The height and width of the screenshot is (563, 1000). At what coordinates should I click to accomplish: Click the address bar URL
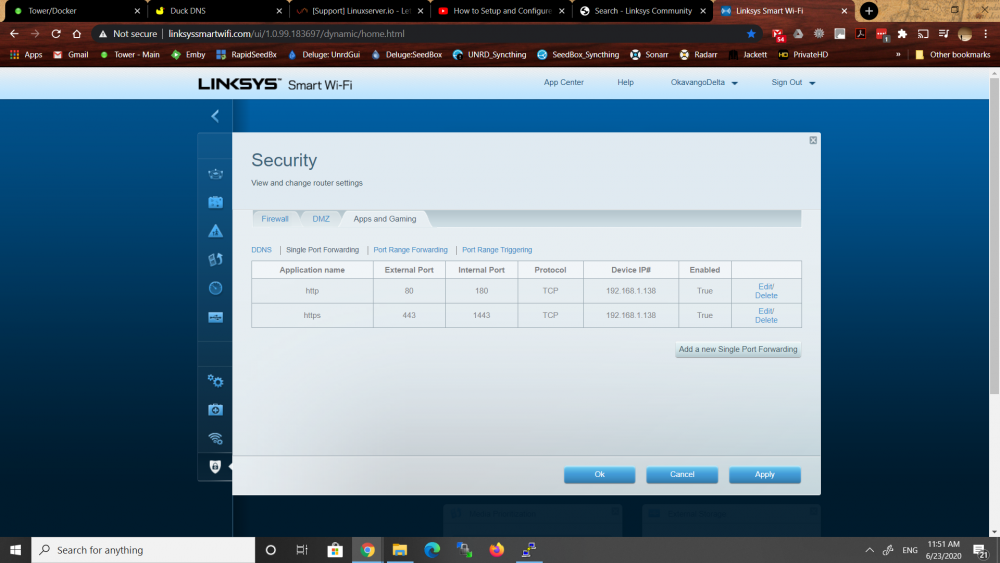click(x=286, y=34)
